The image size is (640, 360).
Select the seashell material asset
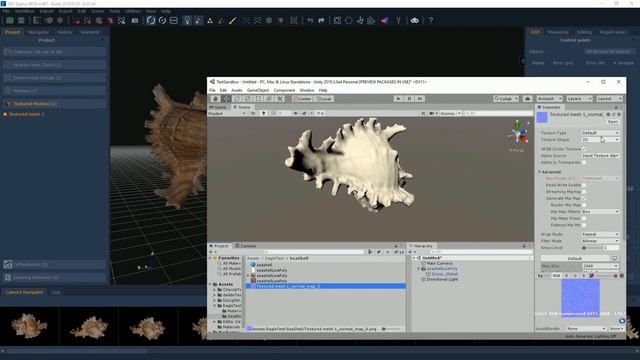264,265
